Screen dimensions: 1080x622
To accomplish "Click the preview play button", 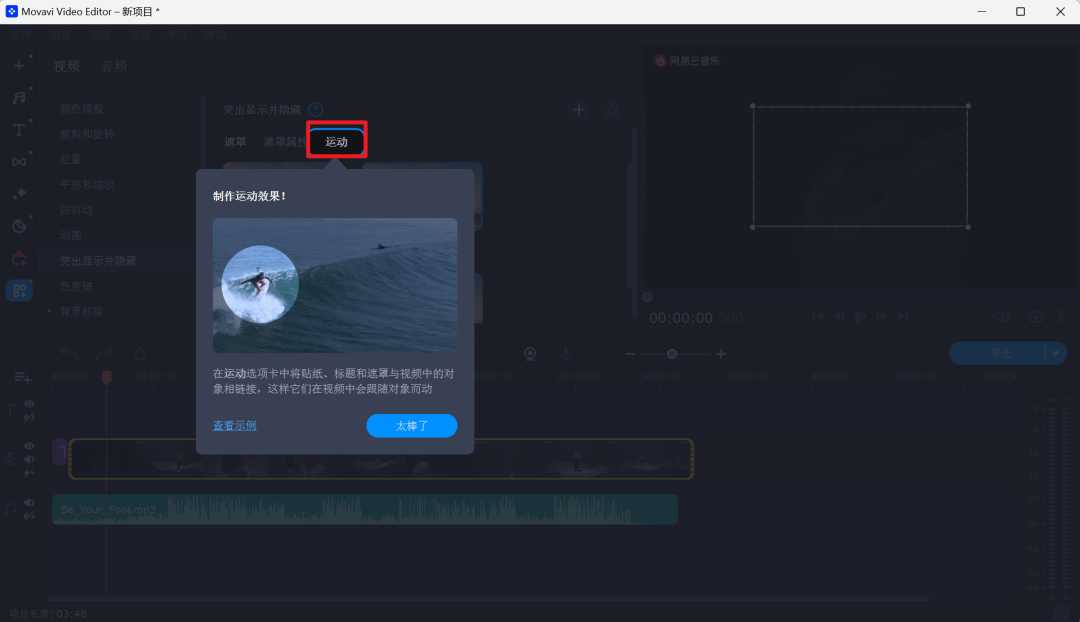I will click(x=860, y=316).
